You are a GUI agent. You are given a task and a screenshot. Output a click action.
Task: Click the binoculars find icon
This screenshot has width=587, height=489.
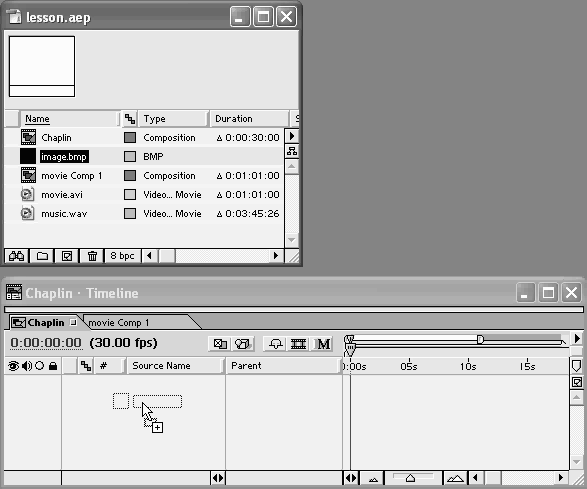[16, 256]
